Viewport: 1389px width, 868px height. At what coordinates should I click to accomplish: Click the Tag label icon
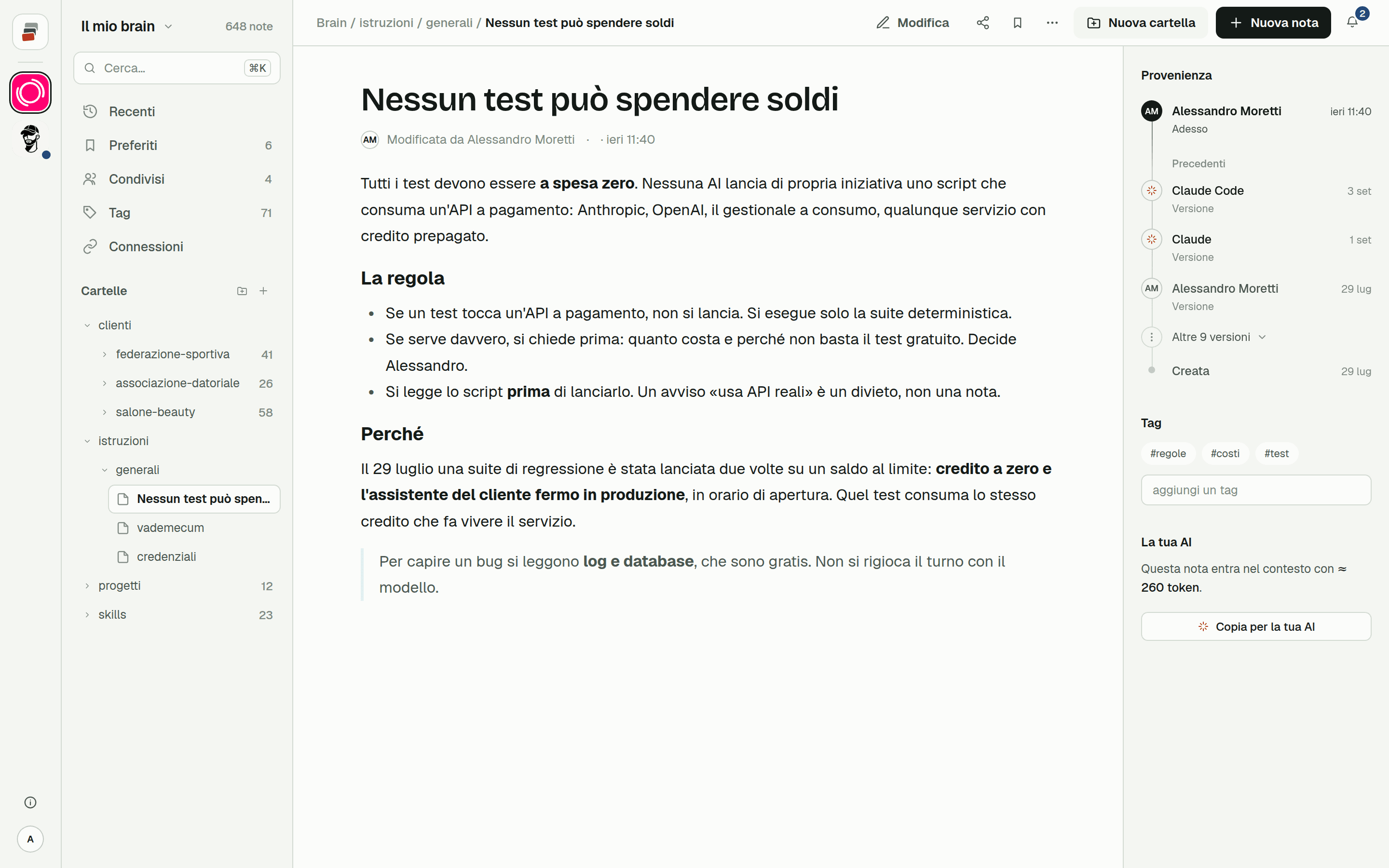point(90,213)
